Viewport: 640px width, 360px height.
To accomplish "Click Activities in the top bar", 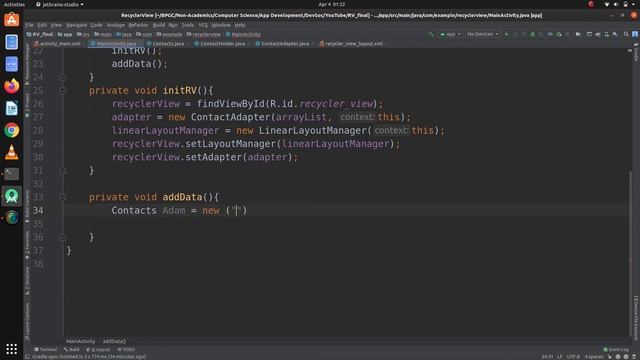I will 14,4.
